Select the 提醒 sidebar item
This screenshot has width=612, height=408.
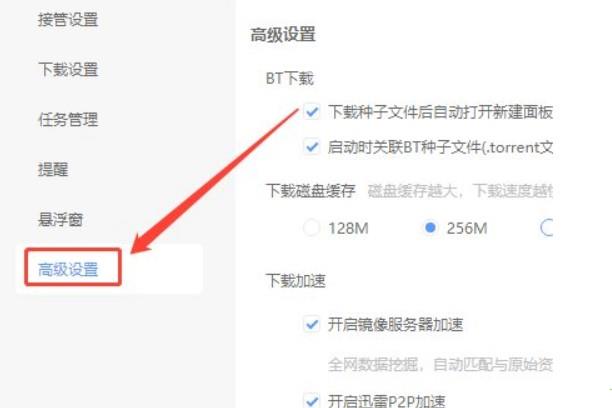[x=53, y=169]
